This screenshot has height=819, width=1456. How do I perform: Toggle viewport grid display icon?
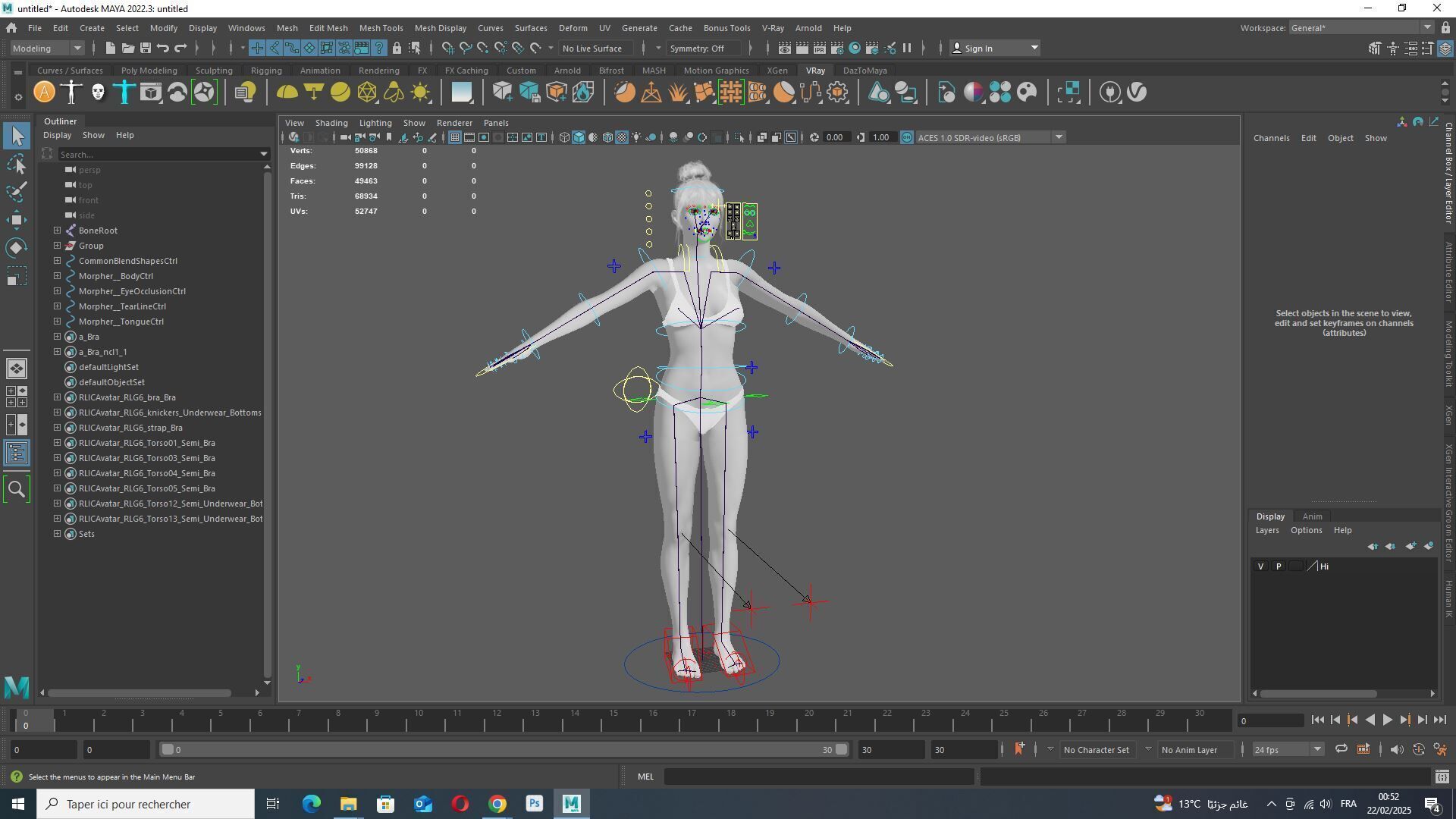click(454, 138)
